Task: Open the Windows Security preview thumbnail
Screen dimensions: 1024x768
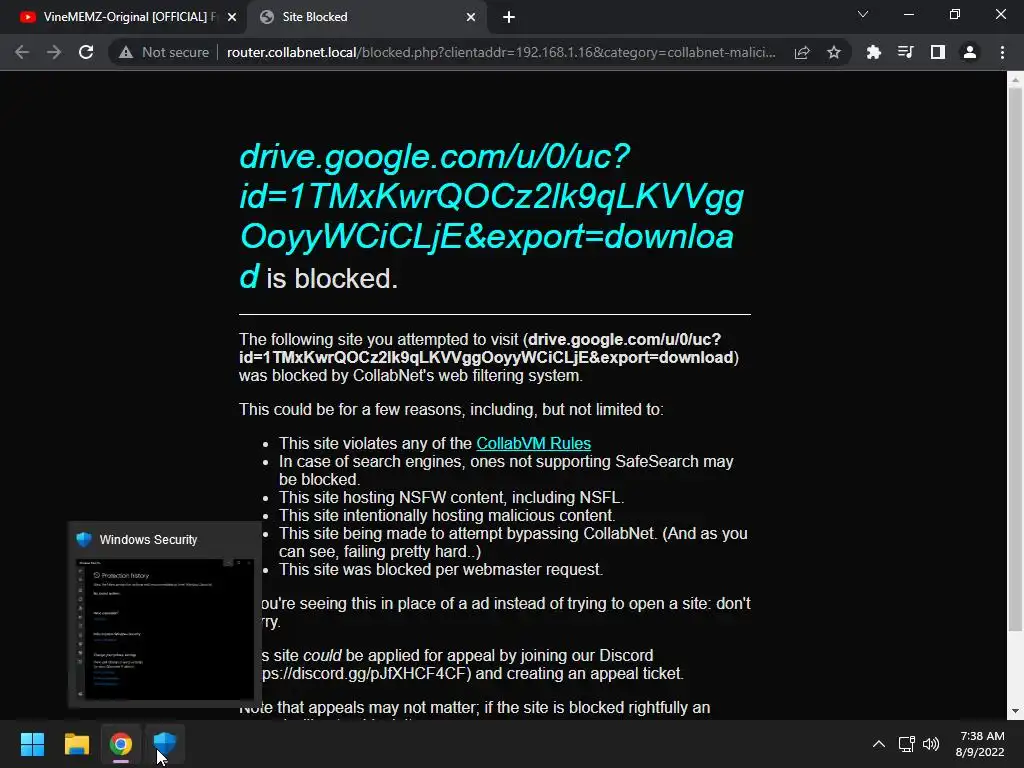Action: coord(165,628)
